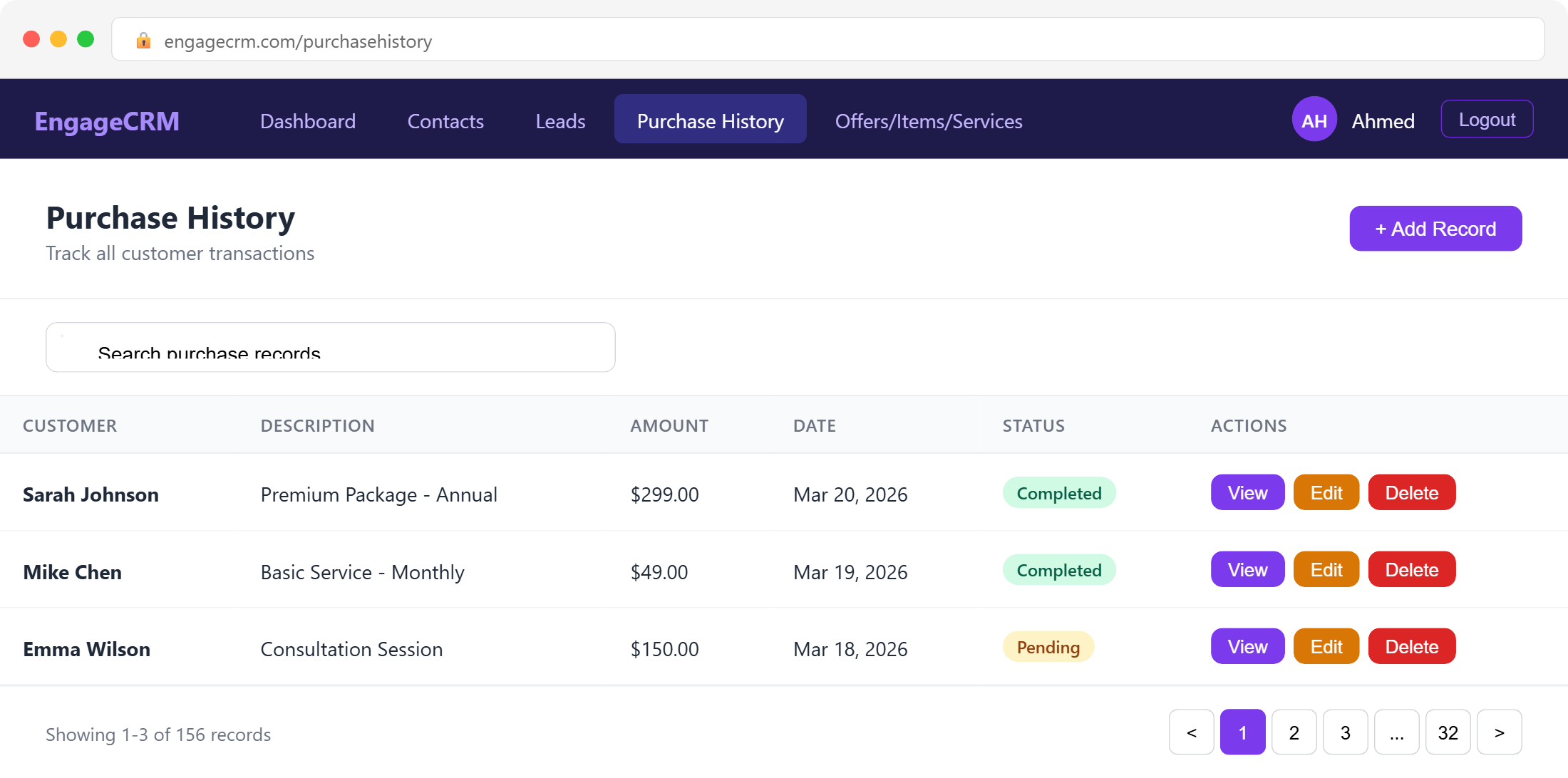Open Offers/Items/Services tab

pos(928,121)
